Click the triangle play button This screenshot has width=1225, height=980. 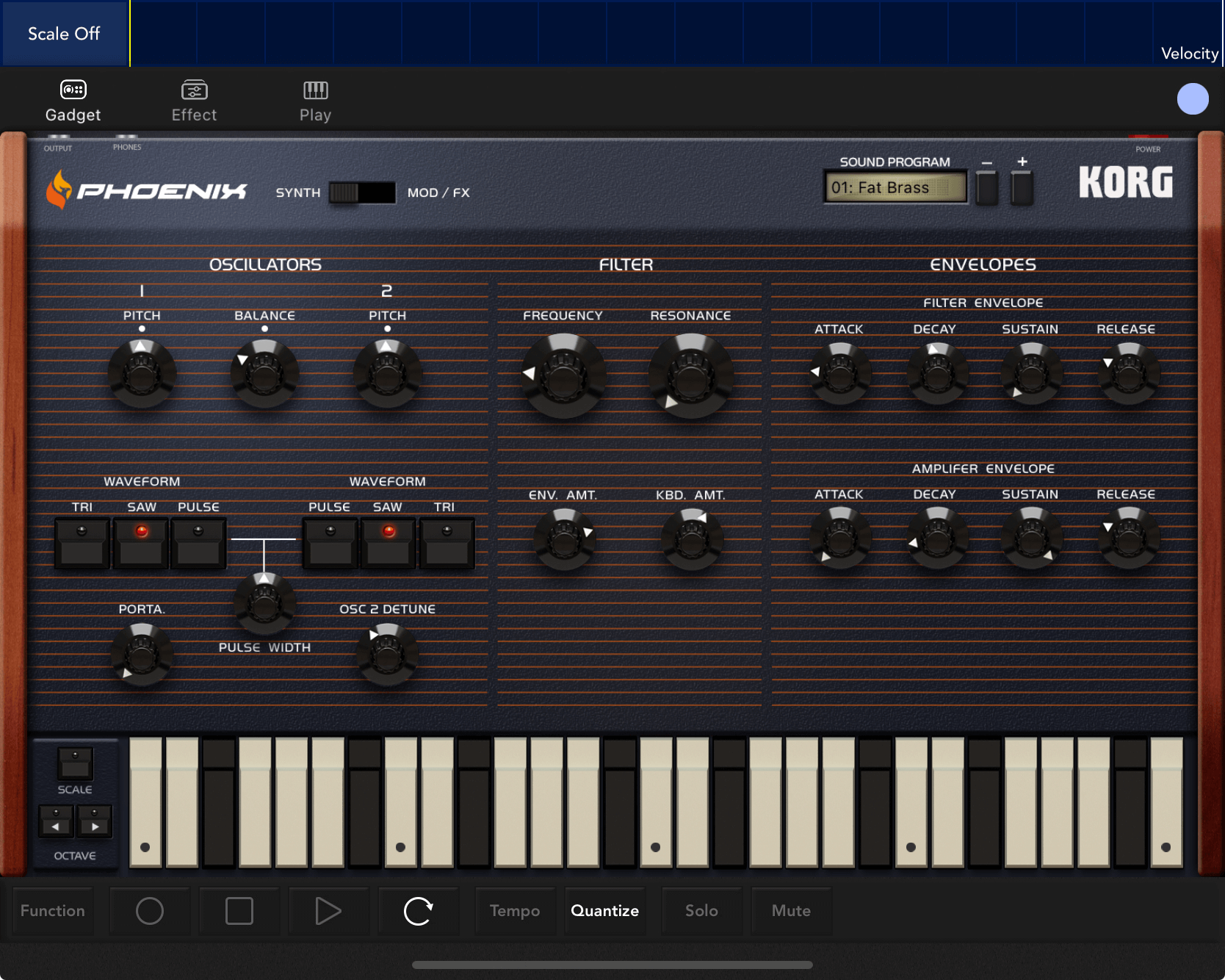pyautogui.click(x=328, y=911)
